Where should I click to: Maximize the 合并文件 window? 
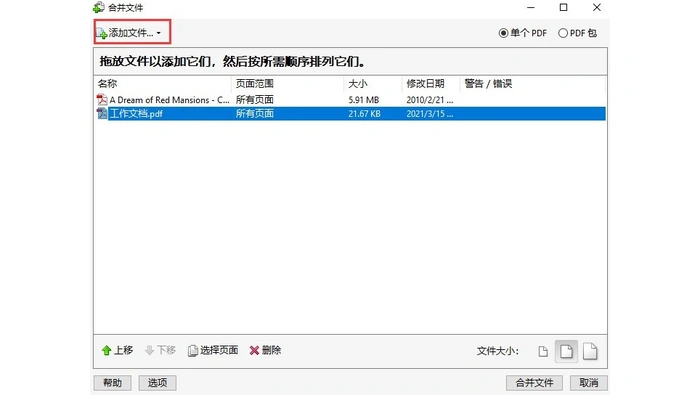(563, 8)
